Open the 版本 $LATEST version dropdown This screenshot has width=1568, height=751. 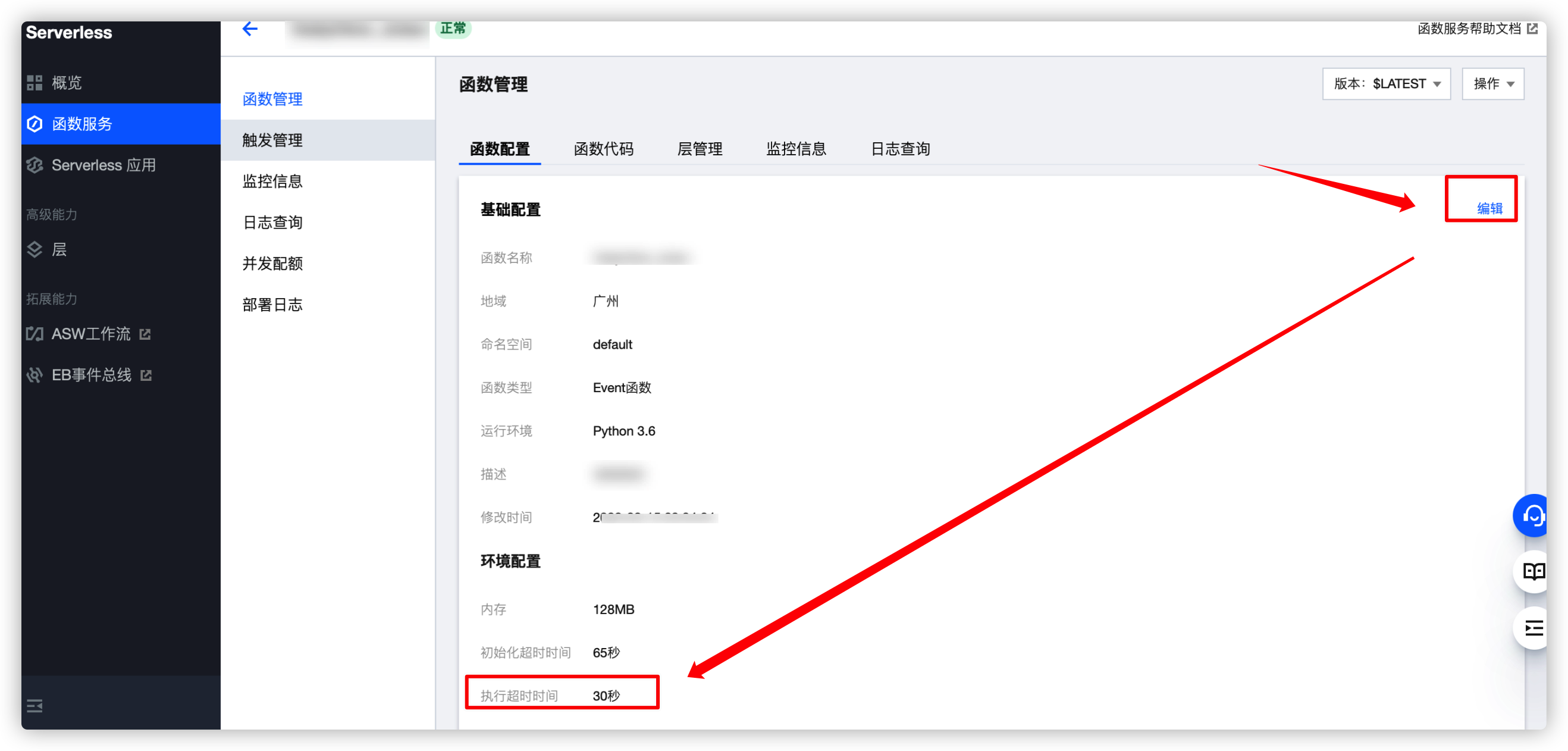point(1386,83)
